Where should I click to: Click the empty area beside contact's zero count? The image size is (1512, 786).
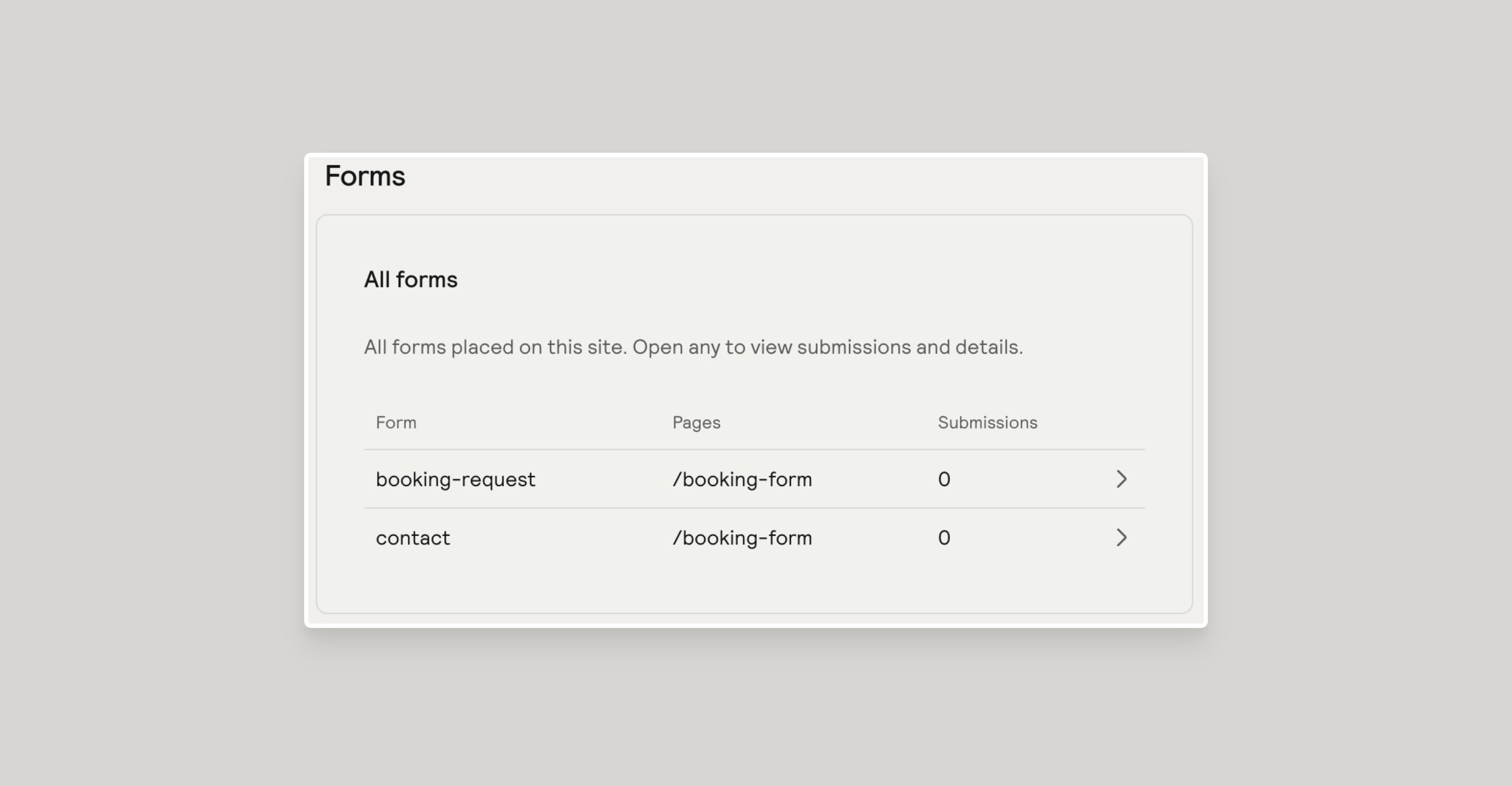tap(1030, 538)
